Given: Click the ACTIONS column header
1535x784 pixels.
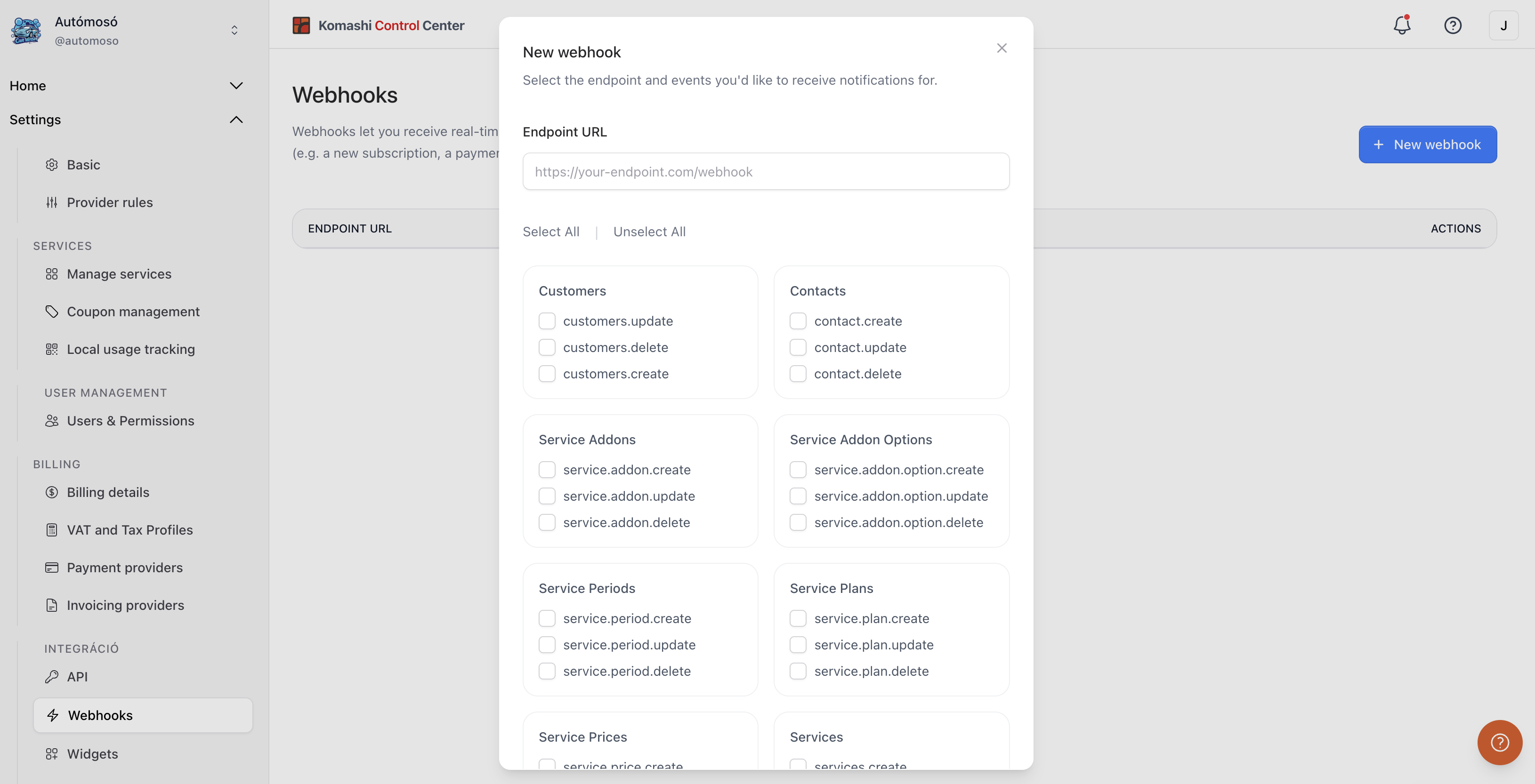Looking at the screenshot, I should click(1456, 229).
